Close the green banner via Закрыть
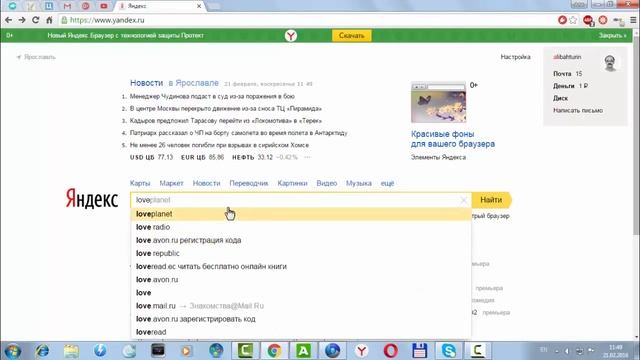 click(x=612, y=36)
